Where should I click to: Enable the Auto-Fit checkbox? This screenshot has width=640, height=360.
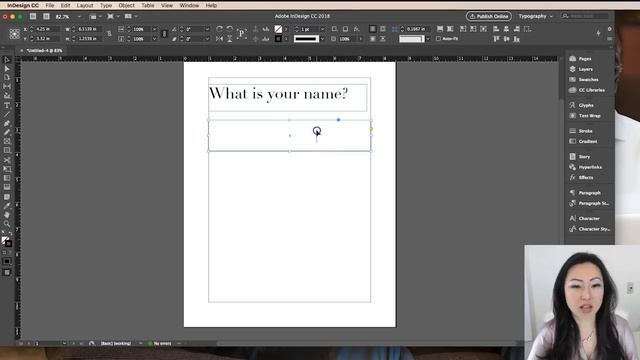(438, 39)
